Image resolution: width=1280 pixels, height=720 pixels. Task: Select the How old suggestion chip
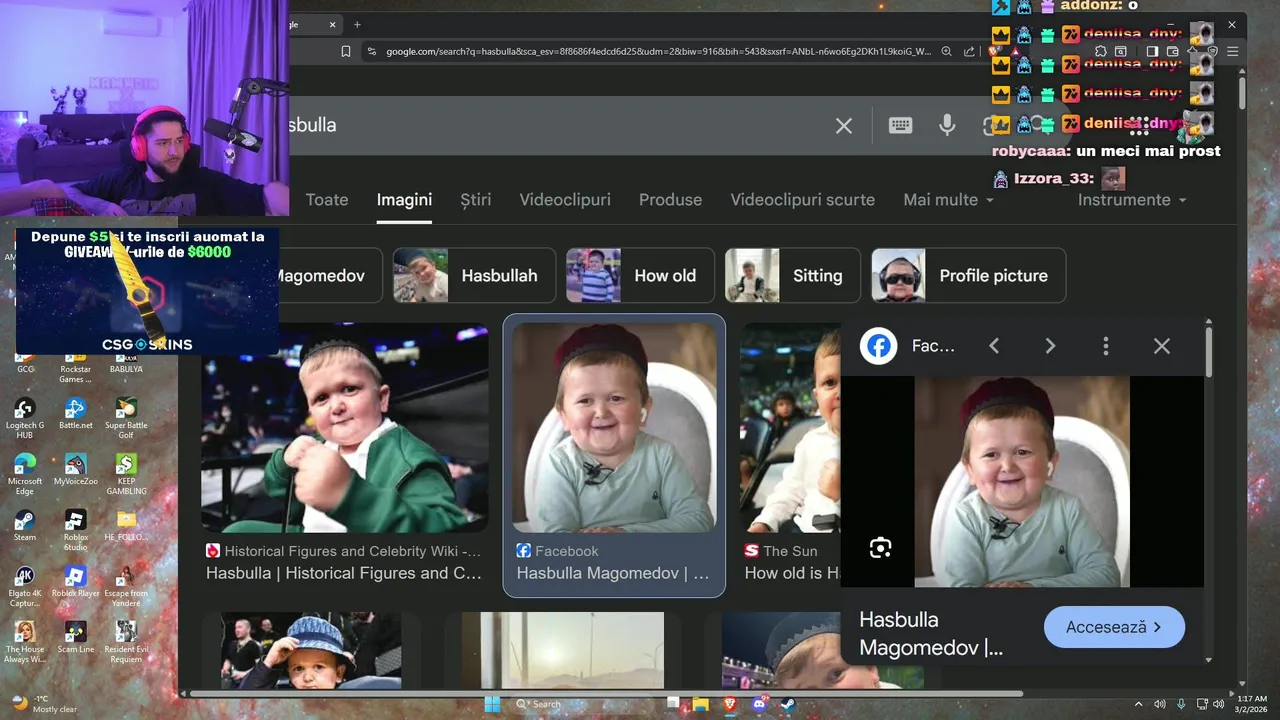[x=640, y=275]
